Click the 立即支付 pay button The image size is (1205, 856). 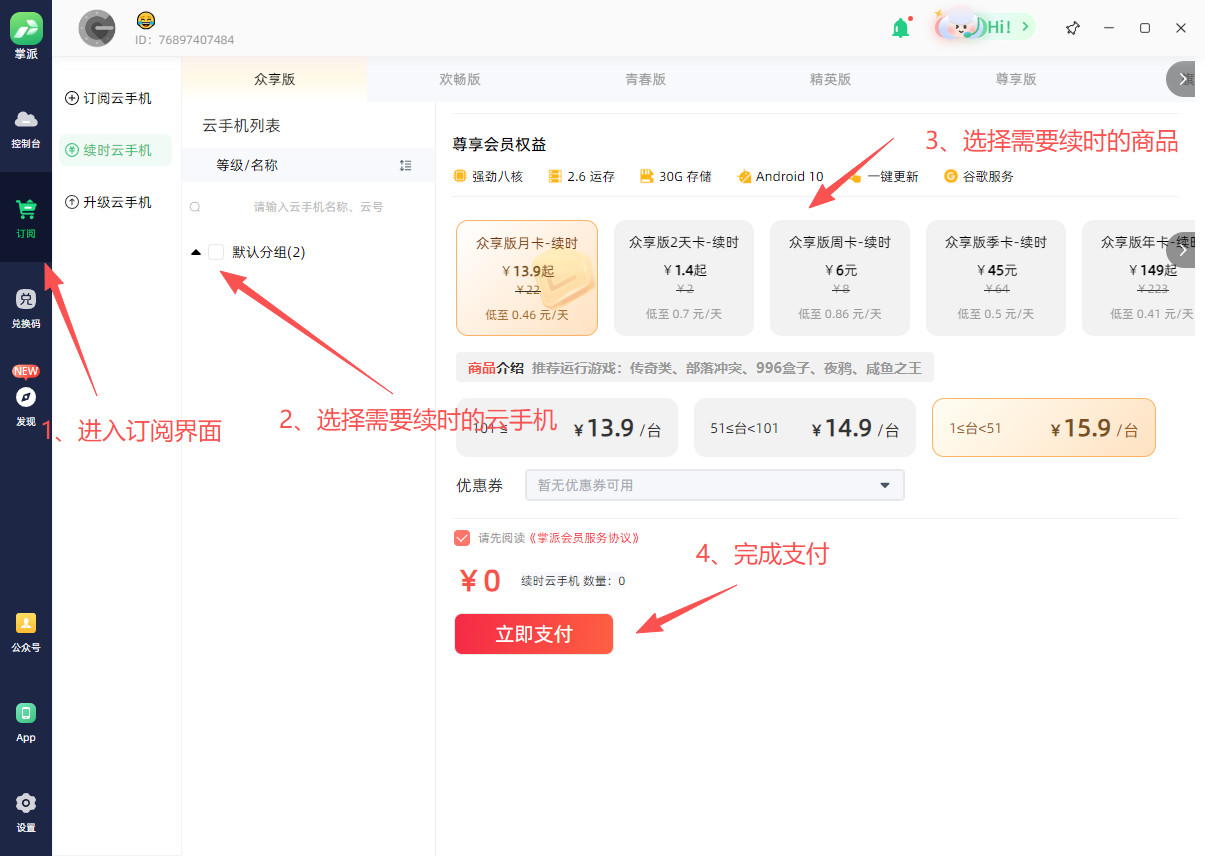click(x=534, y=634)
